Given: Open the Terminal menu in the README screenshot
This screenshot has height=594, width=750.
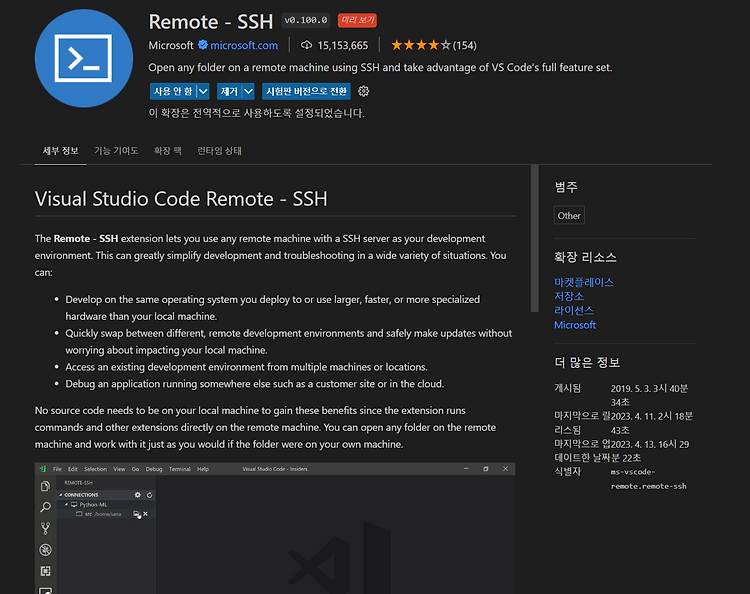Looking at the screenshot, I should 180,469.
